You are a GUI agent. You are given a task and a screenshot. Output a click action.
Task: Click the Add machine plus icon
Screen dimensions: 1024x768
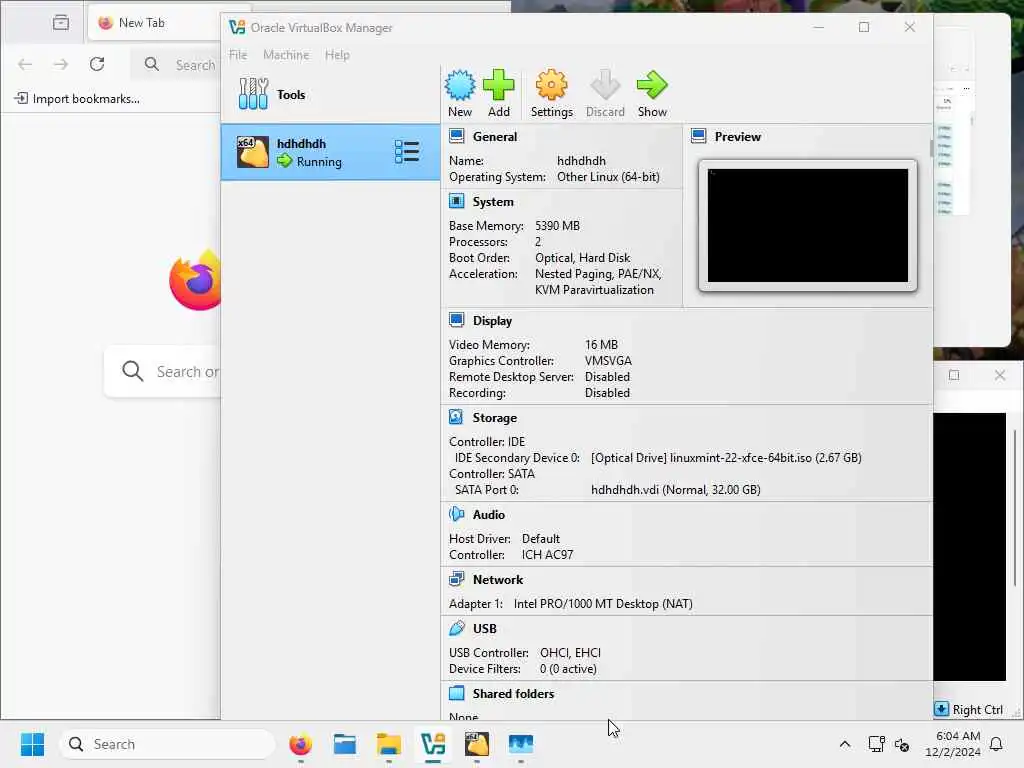pos(498,85)
